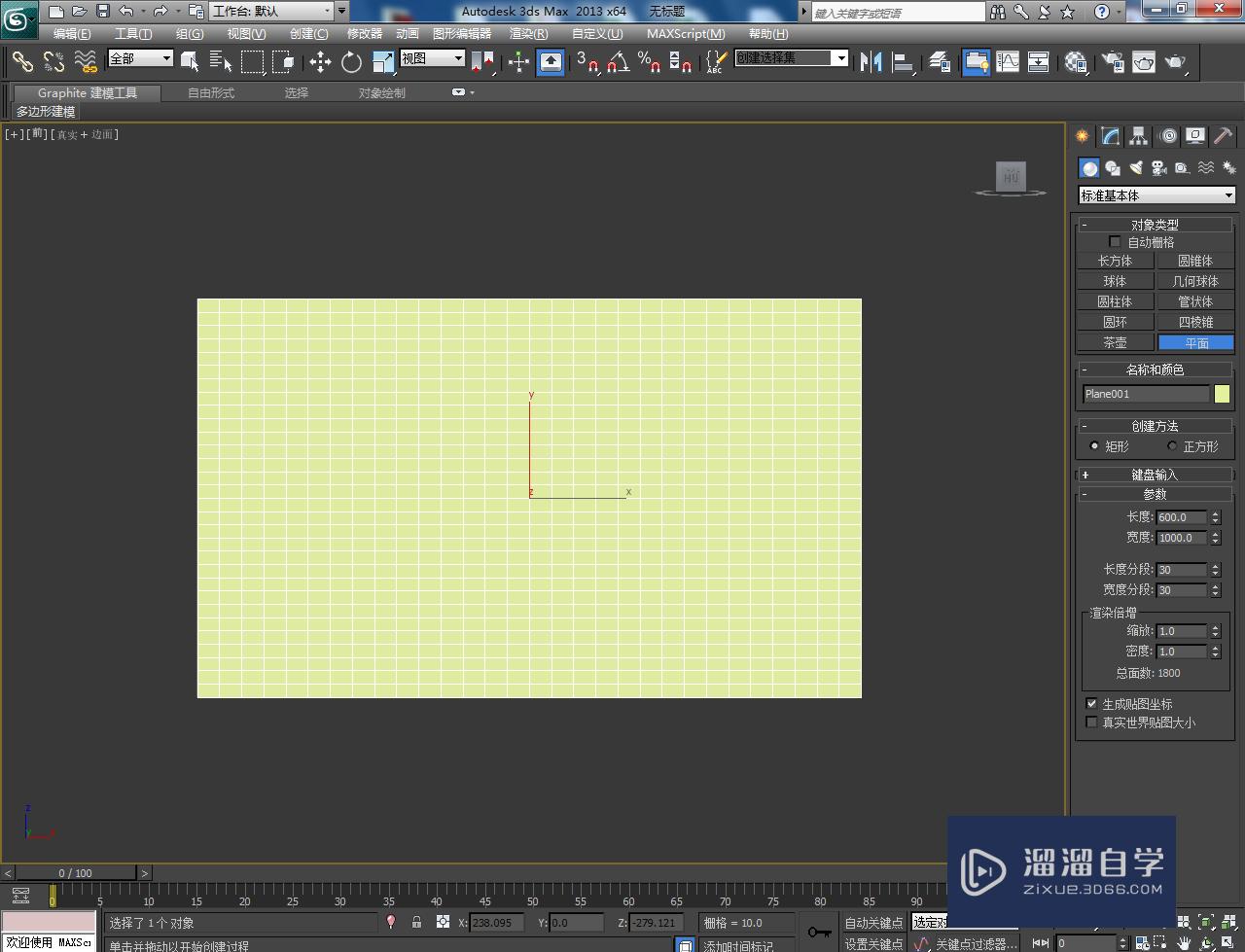Select the Bind to Space Warp tool

pos(86,62)
